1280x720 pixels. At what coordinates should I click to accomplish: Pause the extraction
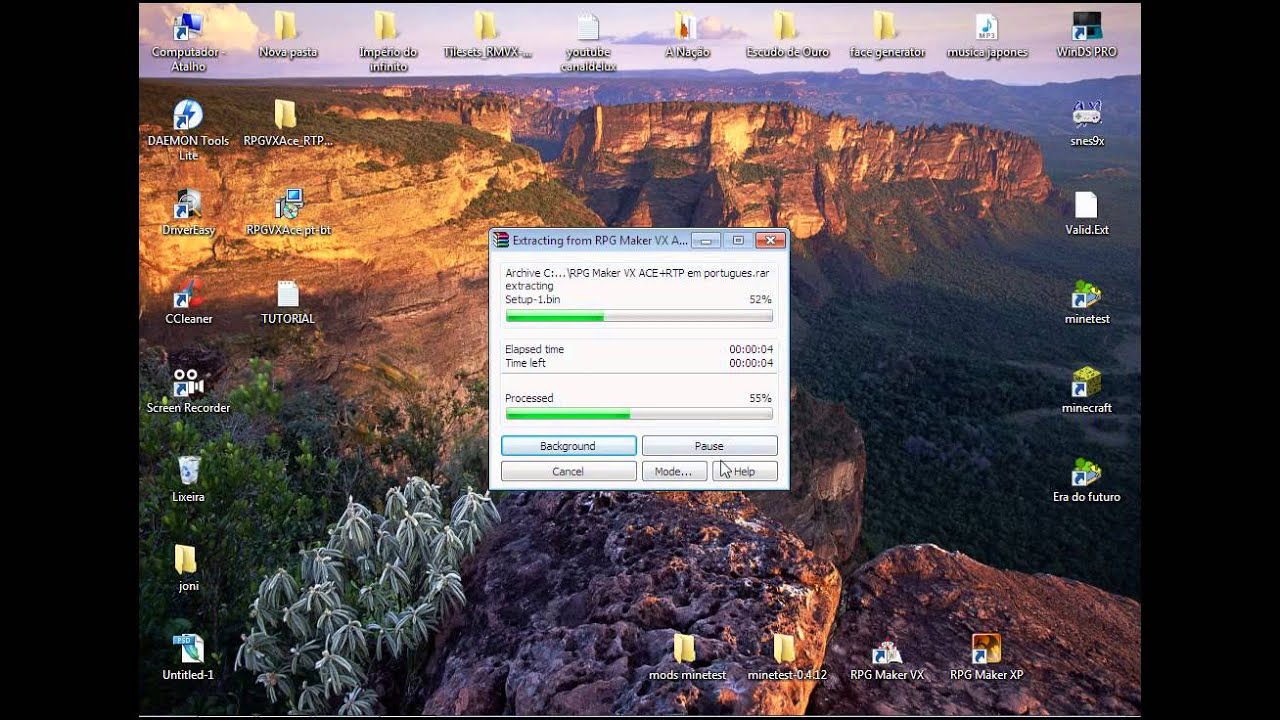click(709, 446)
